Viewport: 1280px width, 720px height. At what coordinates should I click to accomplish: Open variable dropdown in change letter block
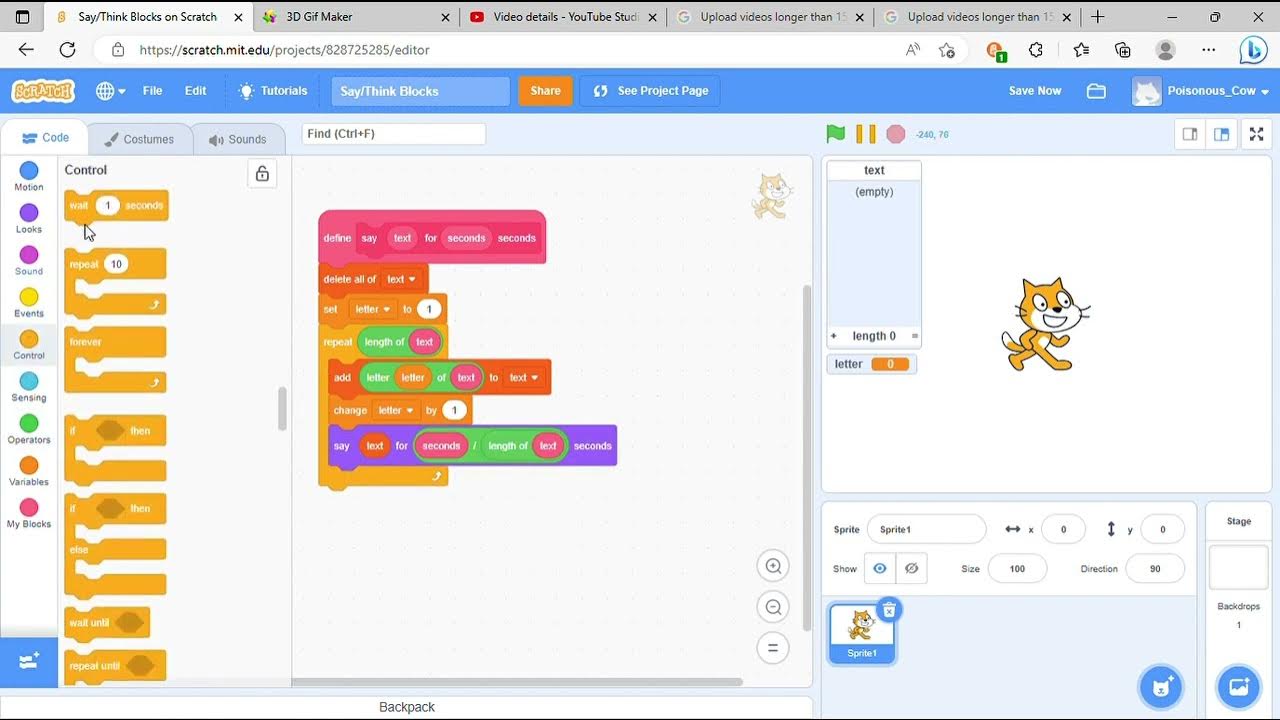click(x=396, y=410)
